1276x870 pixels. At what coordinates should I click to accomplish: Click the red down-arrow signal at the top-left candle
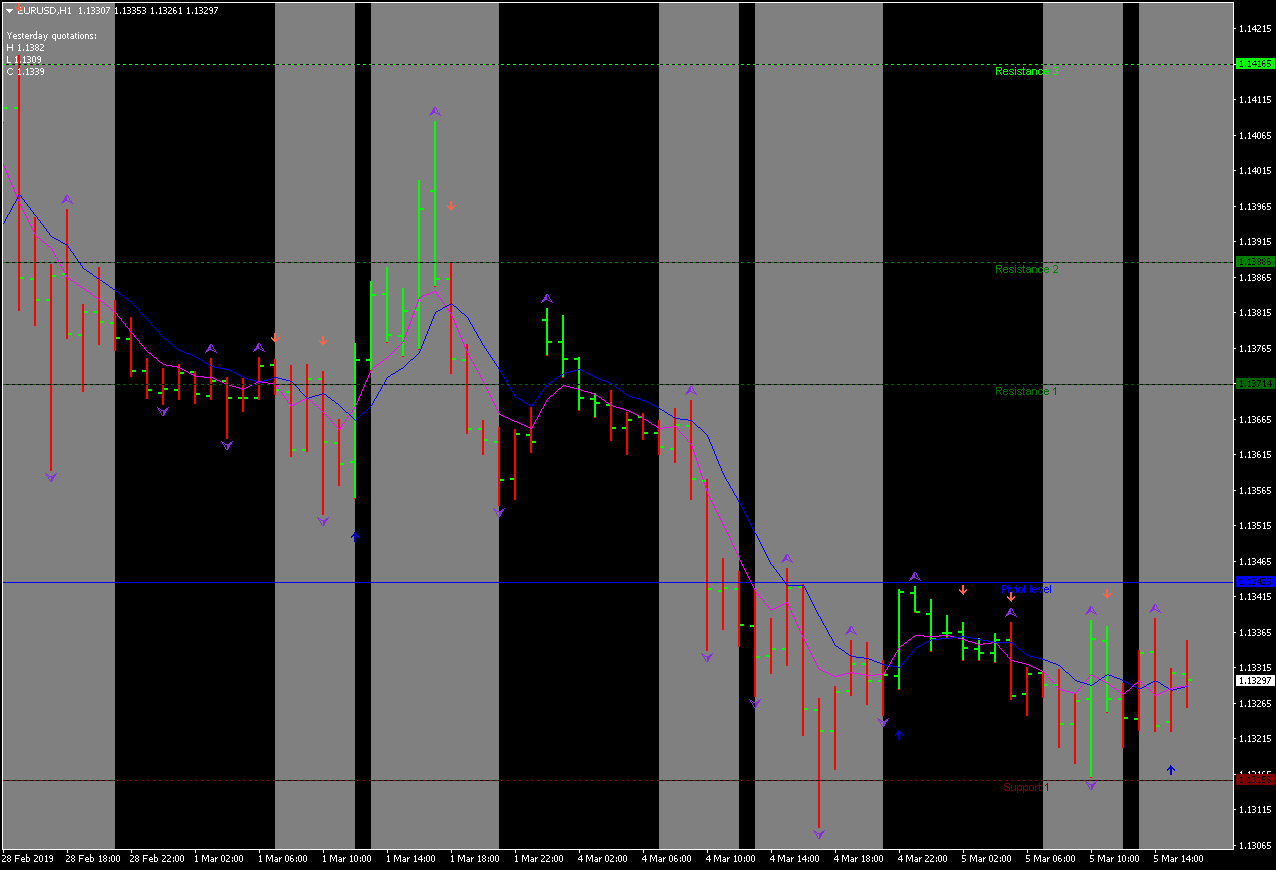tap(19, 8)
